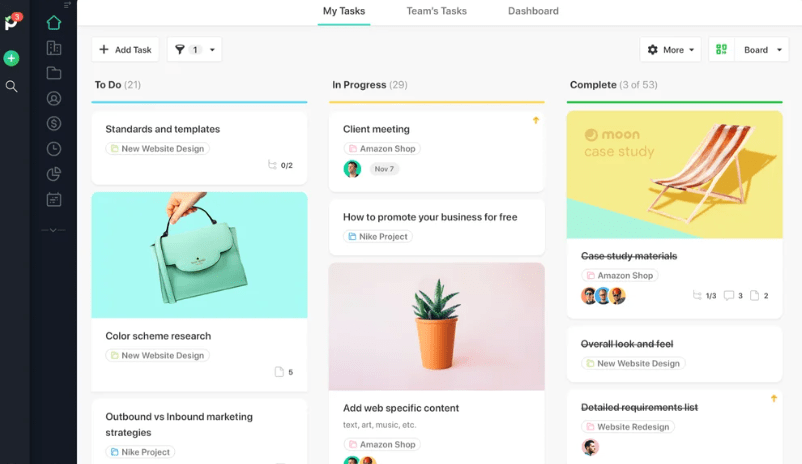Open the More settings dropdown

click(671, 50)
